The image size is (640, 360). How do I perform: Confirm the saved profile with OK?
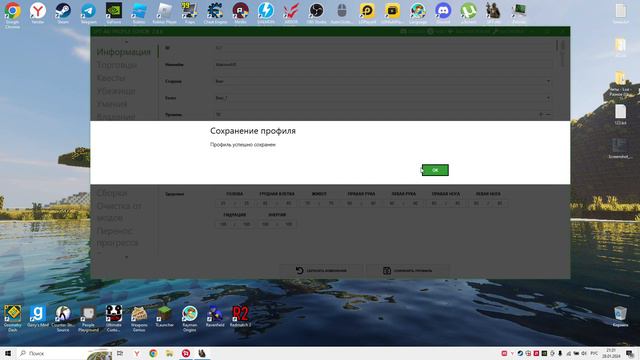pos(435,170)
